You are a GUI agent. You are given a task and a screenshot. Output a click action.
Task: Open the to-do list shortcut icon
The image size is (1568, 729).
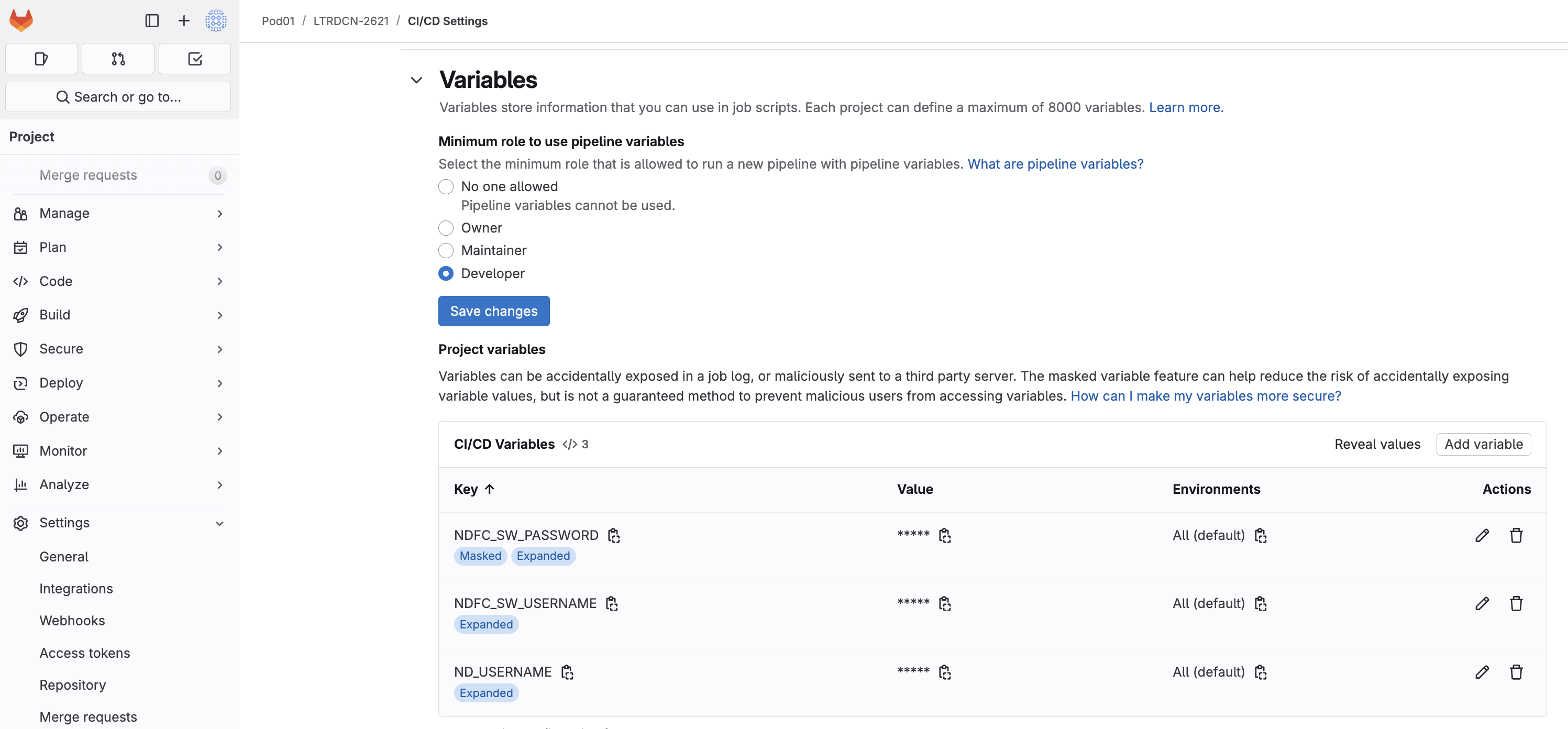click(x=195, y=59)
